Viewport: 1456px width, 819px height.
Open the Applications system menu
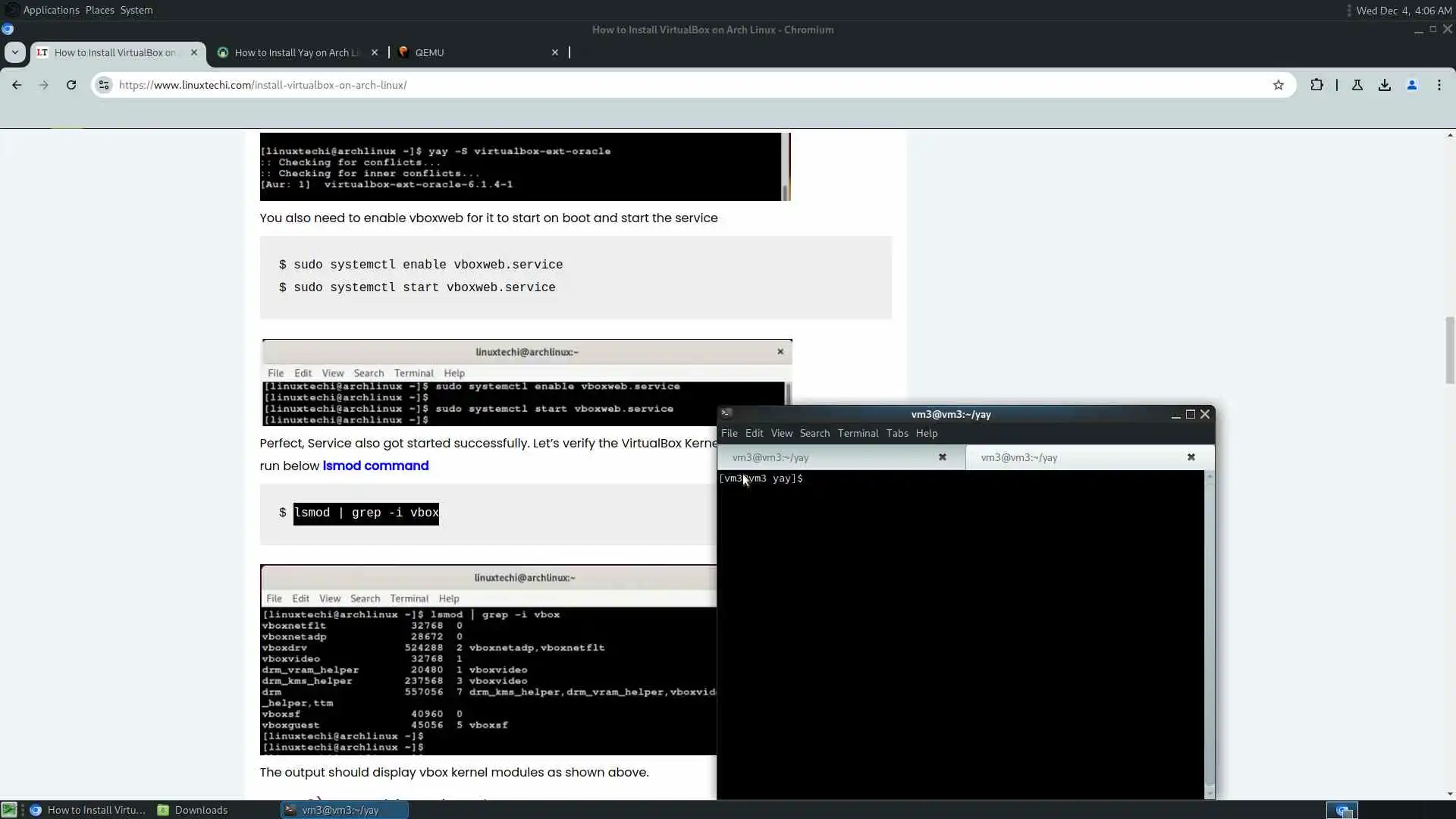pyautogui.click(x=51, y=10)
